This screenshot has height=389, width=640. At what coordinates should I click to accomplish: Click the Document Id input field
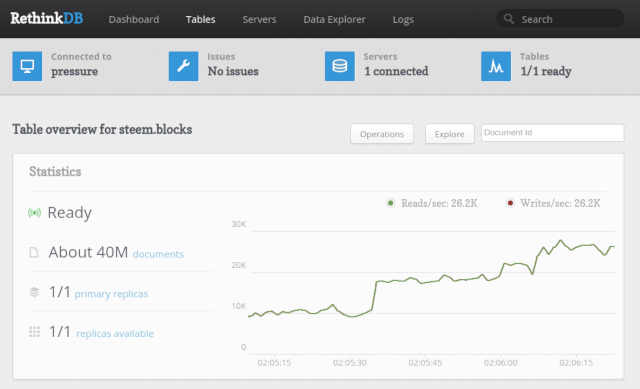552,133
